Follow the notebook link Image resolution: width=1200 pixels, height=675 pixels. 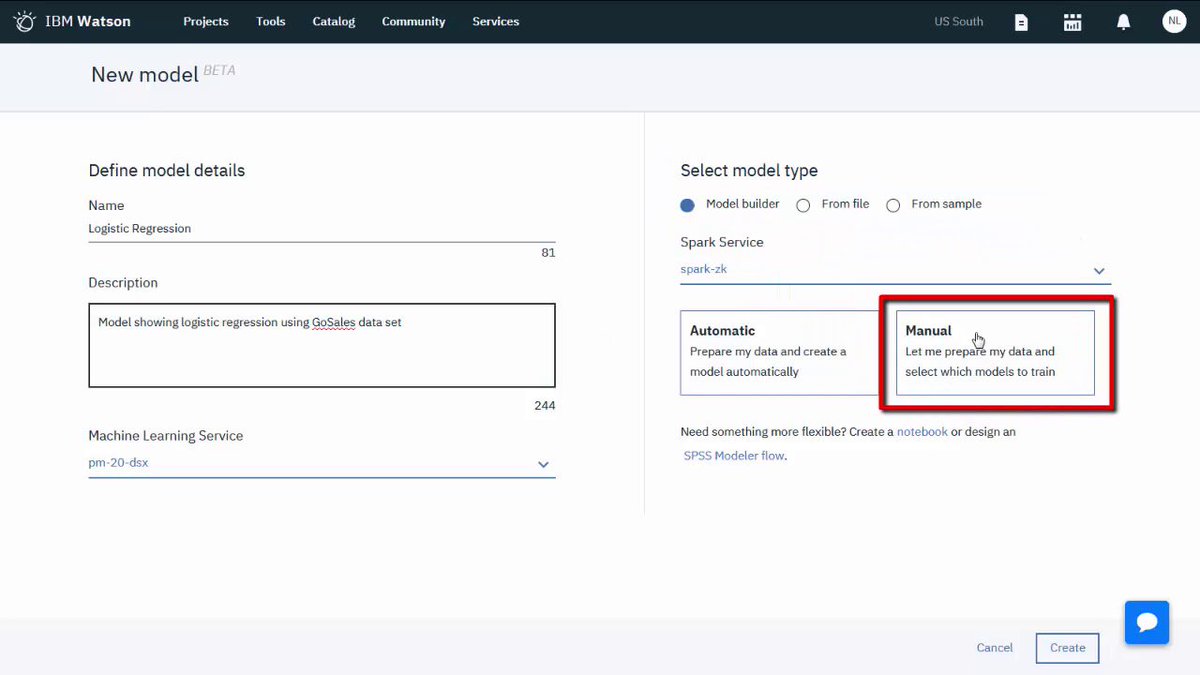pyautogui.click(x=922, y=432)
